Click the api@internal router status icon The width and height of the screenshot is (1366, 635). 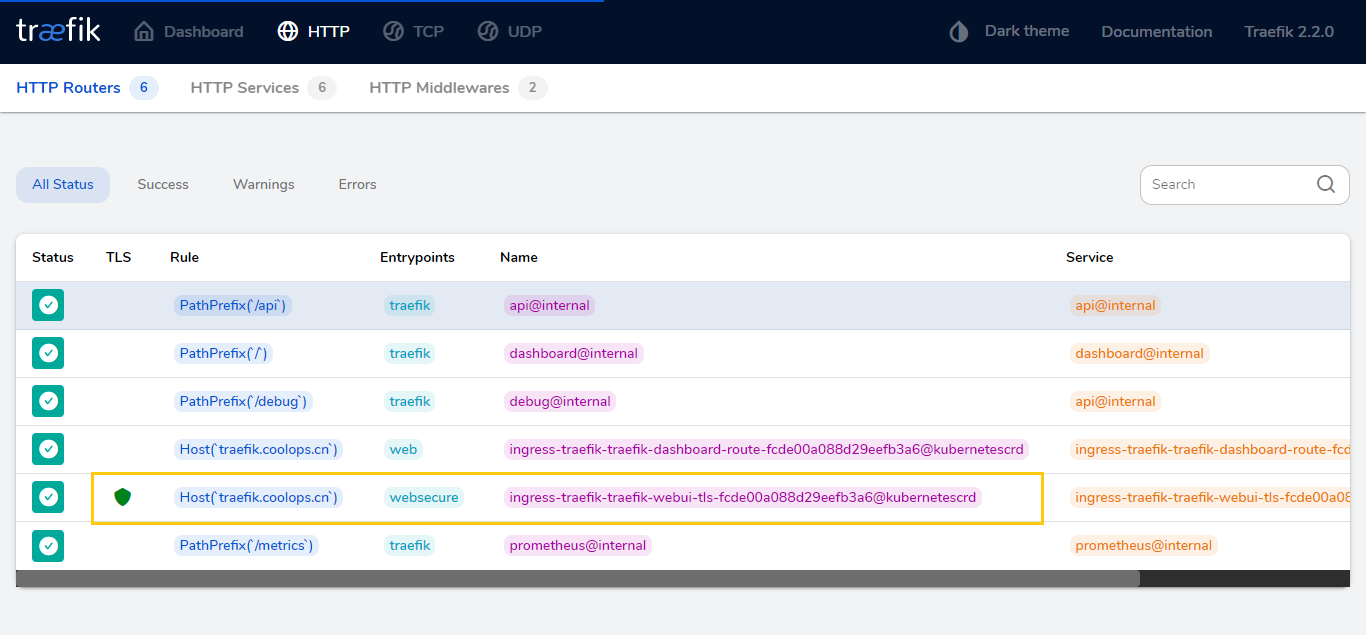point(48,305)
